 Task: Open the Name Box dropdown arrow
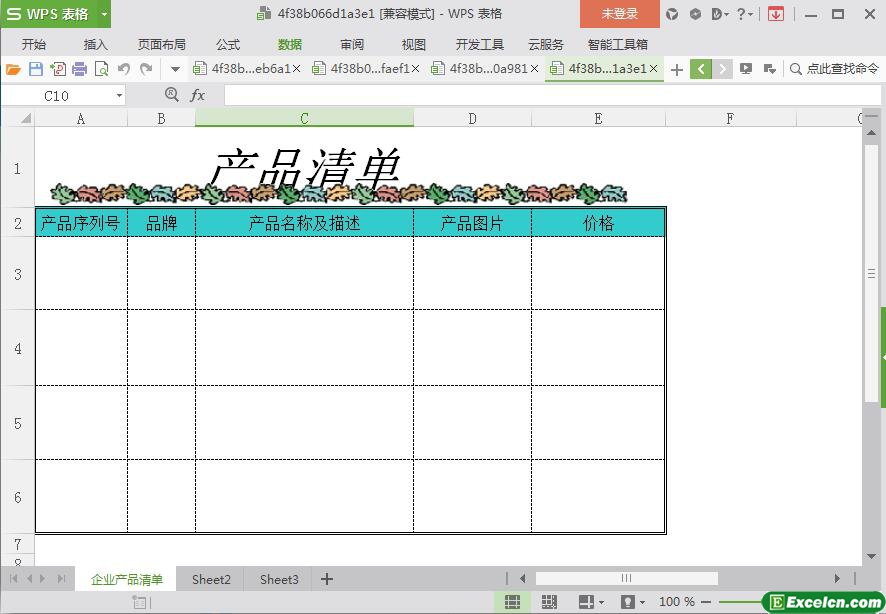[x=119, y=95]
